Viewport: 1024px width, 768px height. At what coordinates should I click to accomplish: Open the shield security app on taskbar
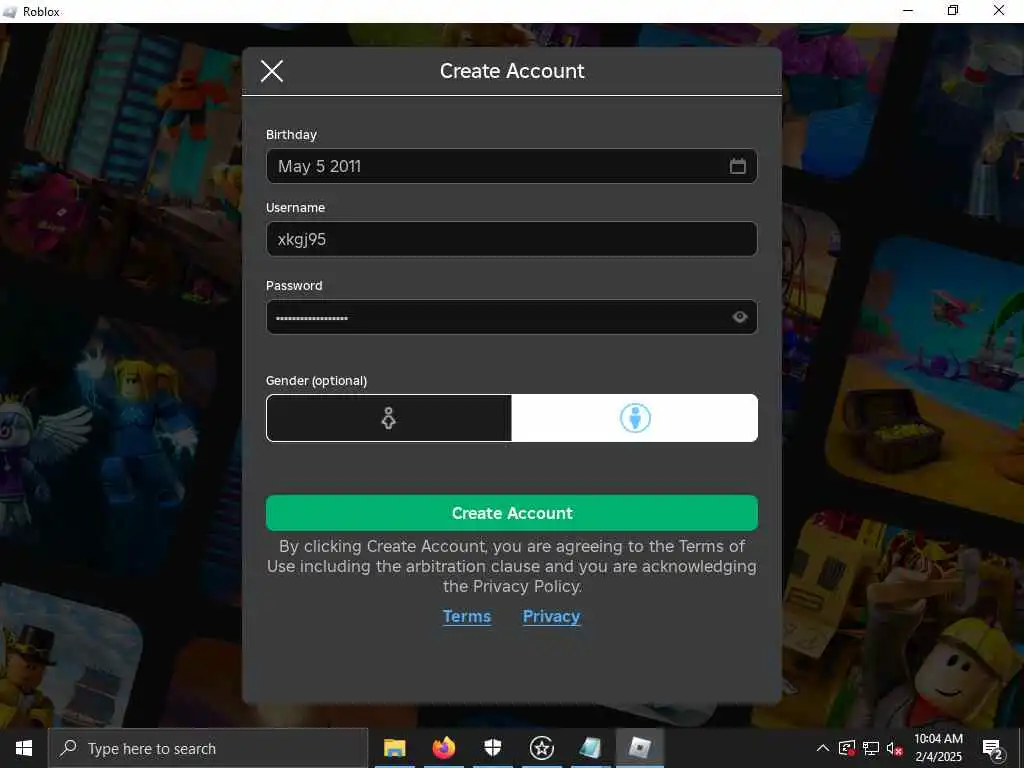coord(492,748)
